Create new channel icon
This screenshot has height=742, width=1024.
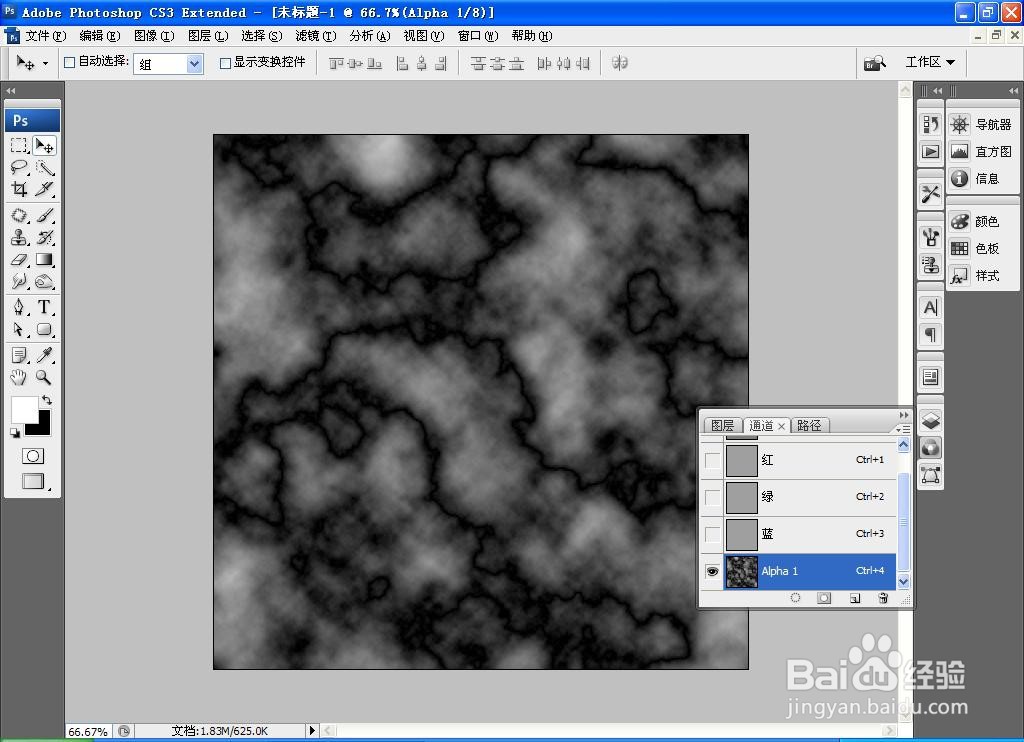(855, 598)
